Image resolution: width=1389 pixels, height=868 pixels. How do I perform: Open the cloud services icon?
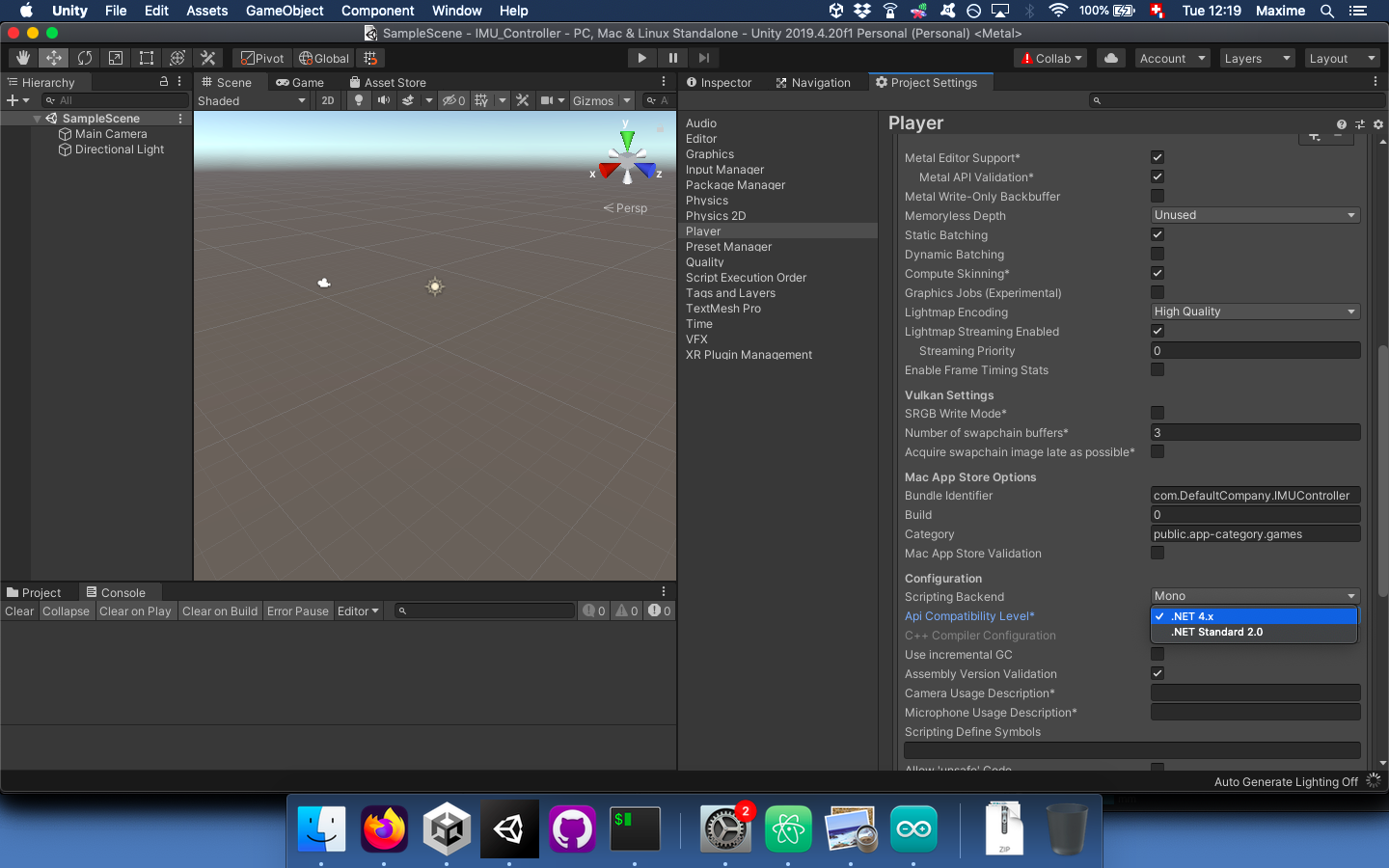[1111, 58]
